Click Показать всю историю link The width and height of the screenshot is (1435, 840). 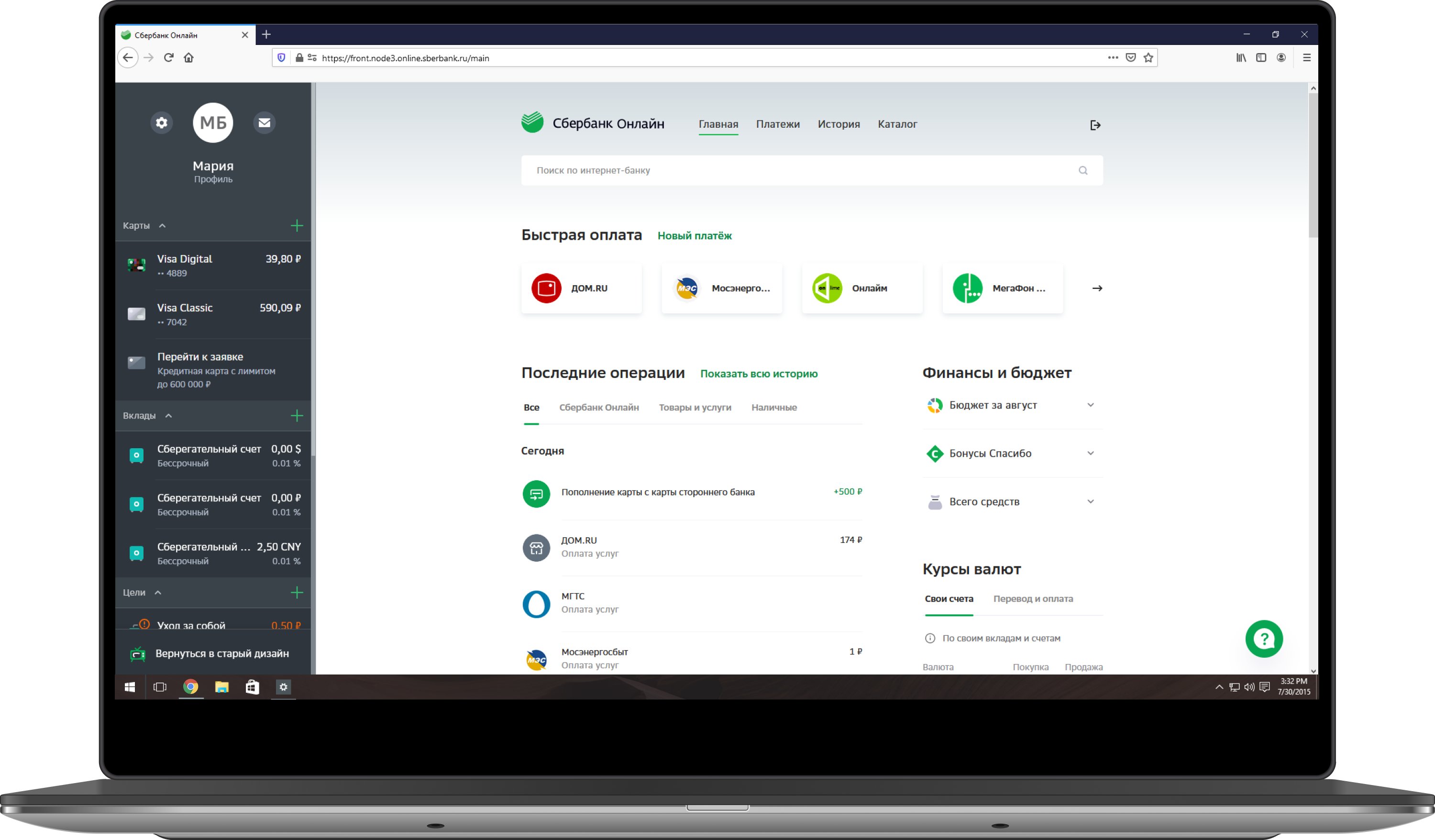(759, 374)
